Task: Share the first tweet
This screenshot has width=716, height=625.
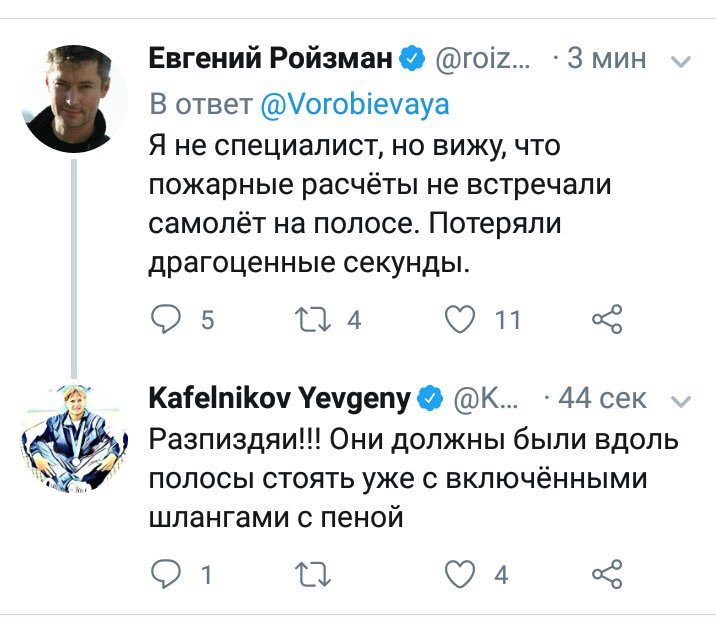Action: click(x=607, y=319)
